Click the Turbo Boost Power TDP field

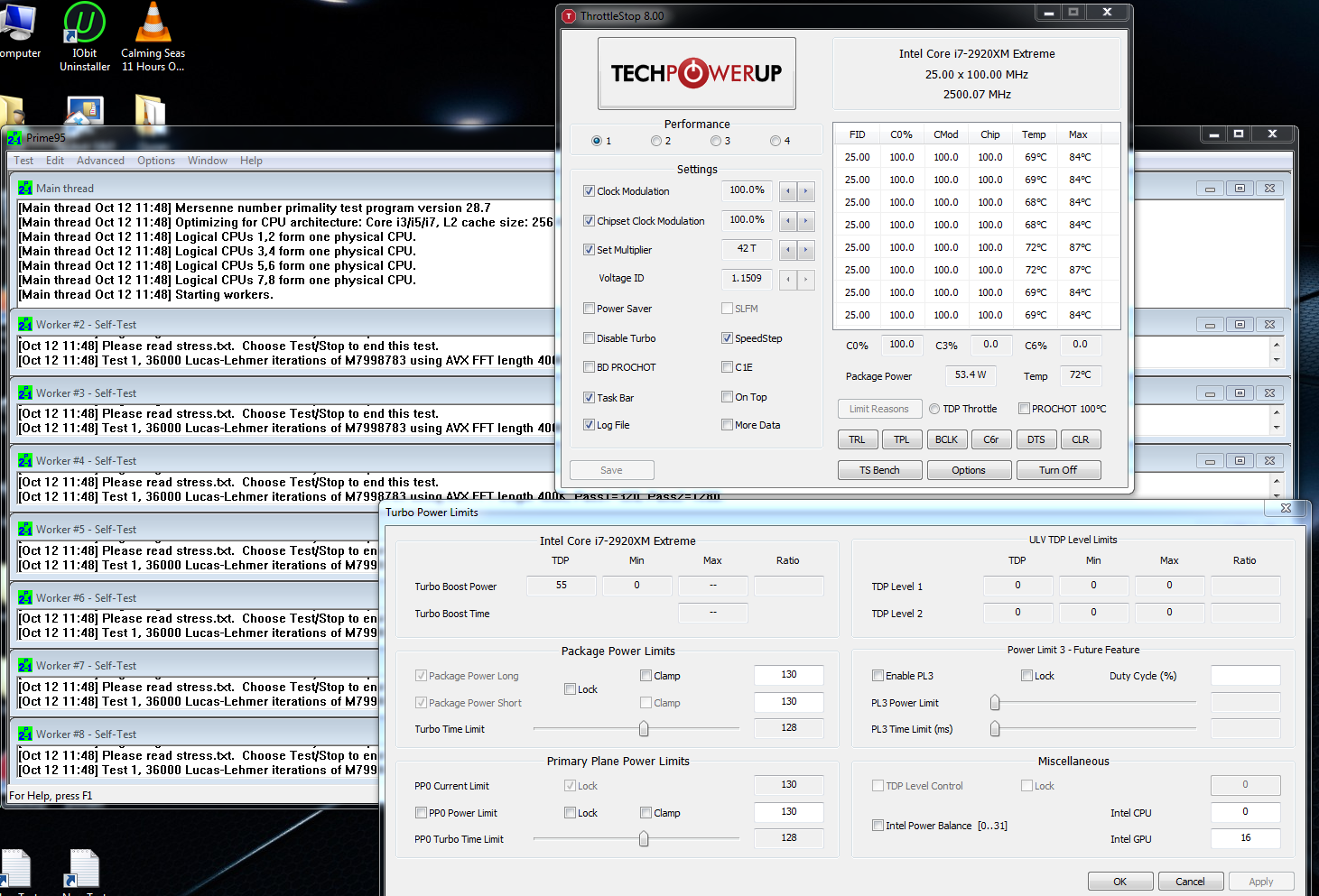[x=562, y=586]
